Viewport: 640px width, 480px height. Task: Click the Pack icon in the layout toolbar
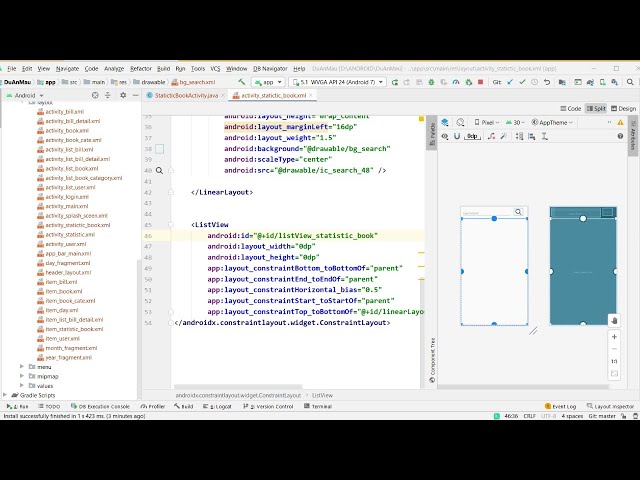519,136
